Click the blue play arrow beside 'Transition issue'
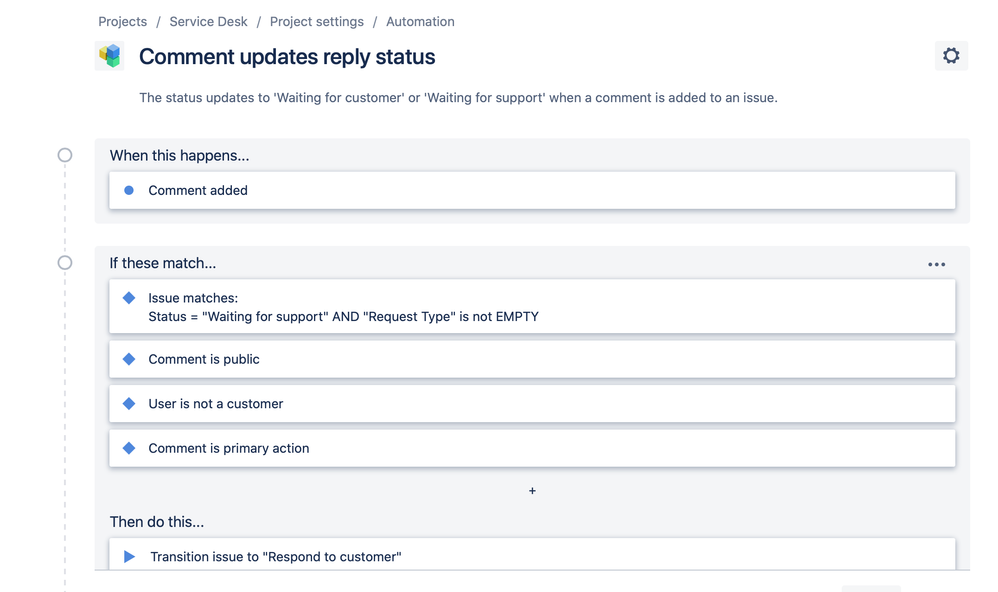The image size is (998, 592). [129, 556]
